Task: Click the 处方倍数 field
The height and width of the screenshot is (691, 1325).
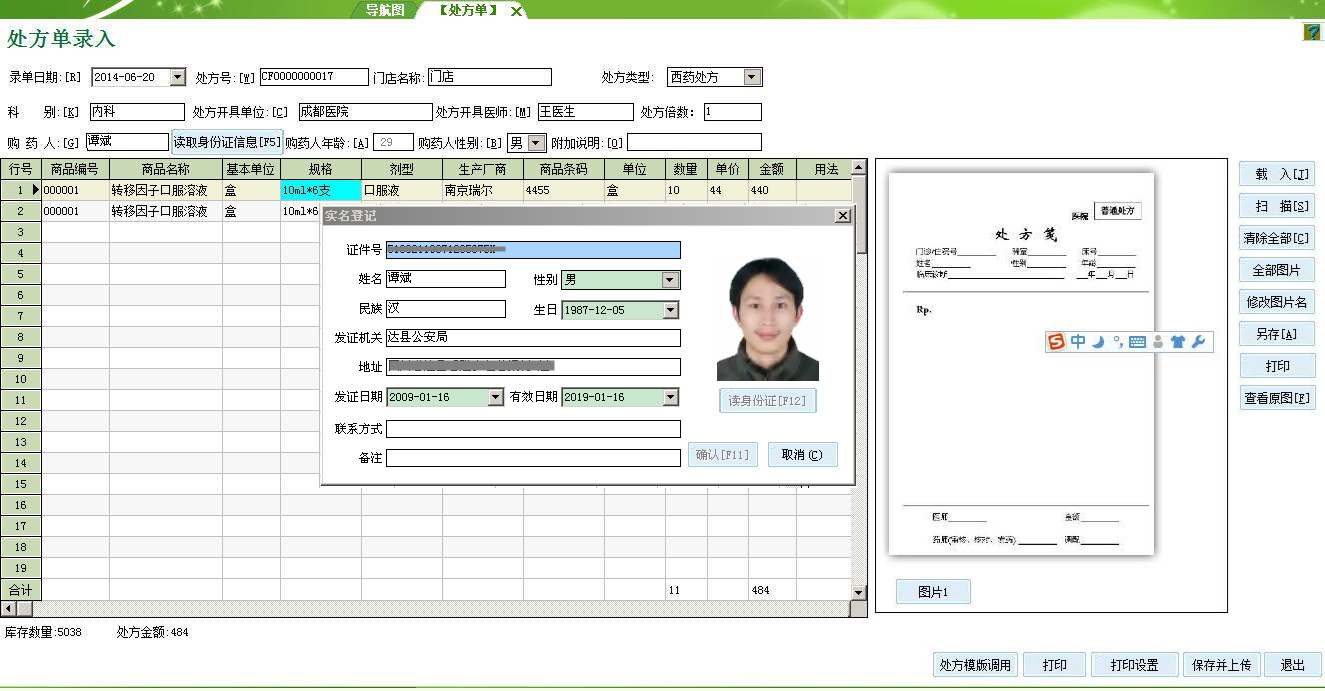Action: [x=733, y=112]
